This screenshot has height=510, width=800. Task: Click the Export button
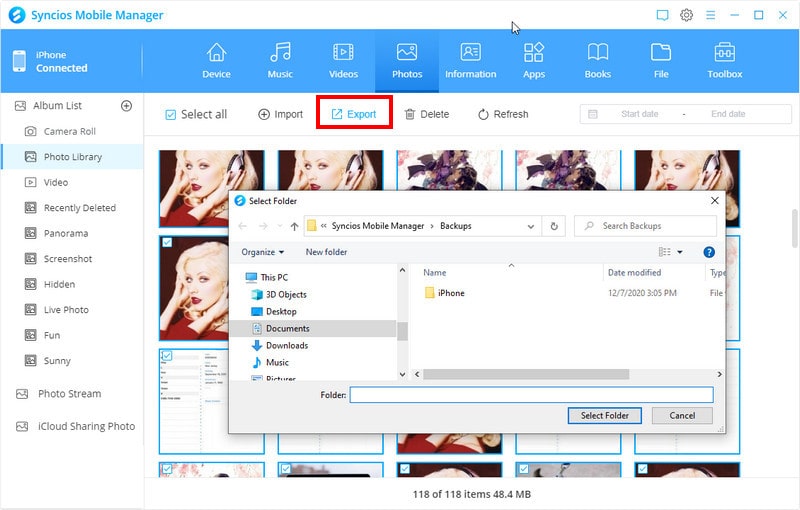(x=354, y=114)
